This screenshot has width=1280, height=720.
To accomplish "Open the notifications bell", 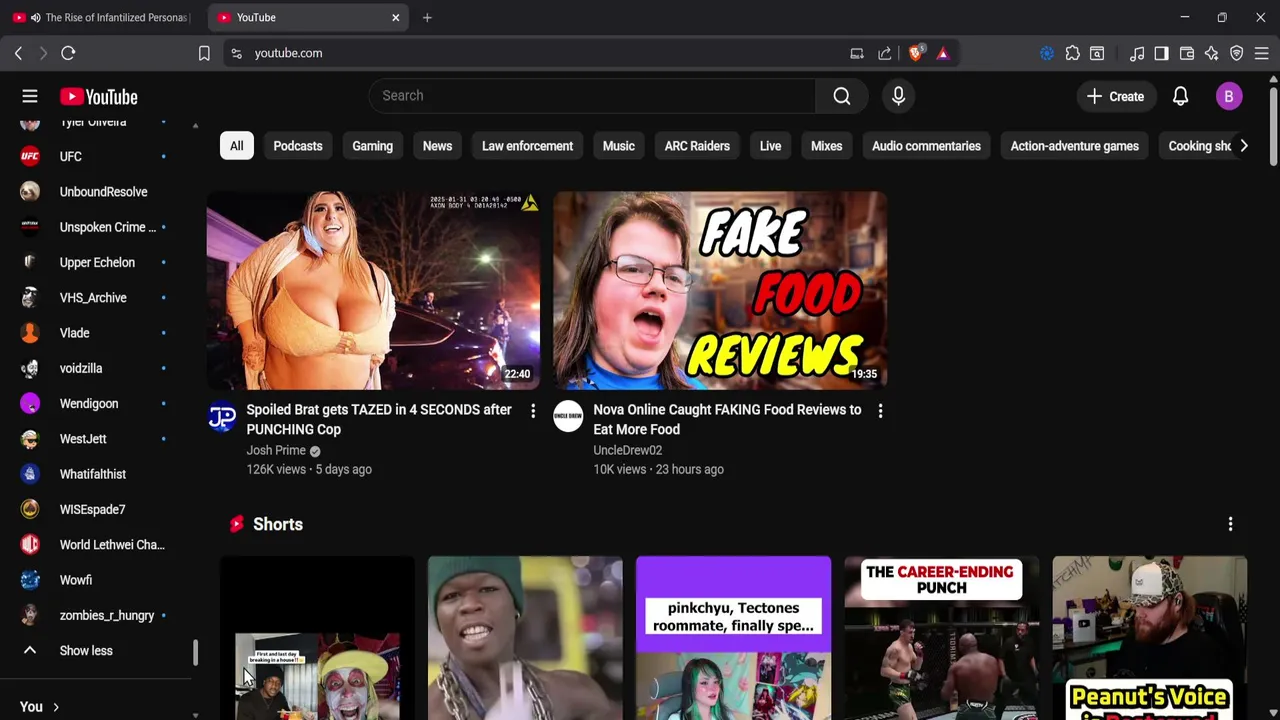I will [1180, 96].
